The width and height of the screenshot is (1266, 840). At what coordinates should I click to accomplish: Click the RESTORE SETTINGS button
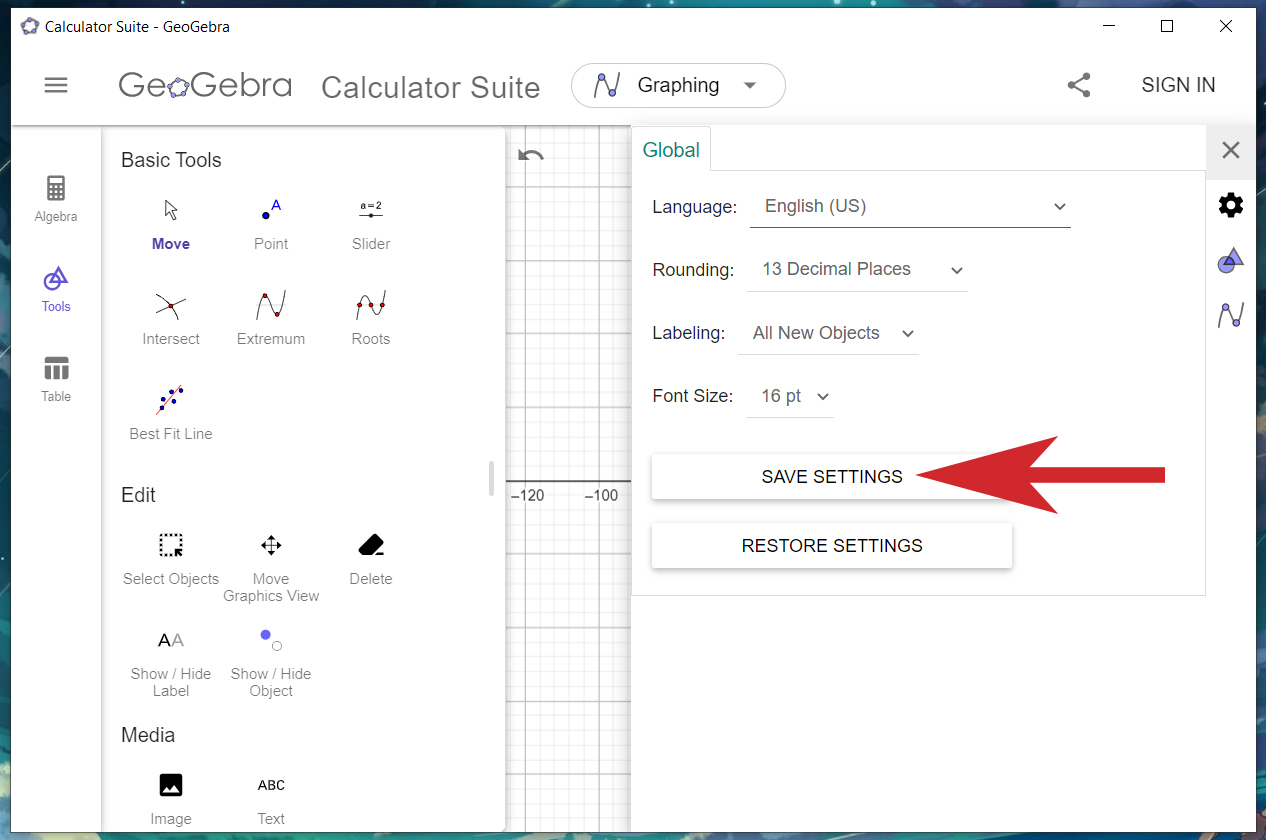tap(832, 546)
